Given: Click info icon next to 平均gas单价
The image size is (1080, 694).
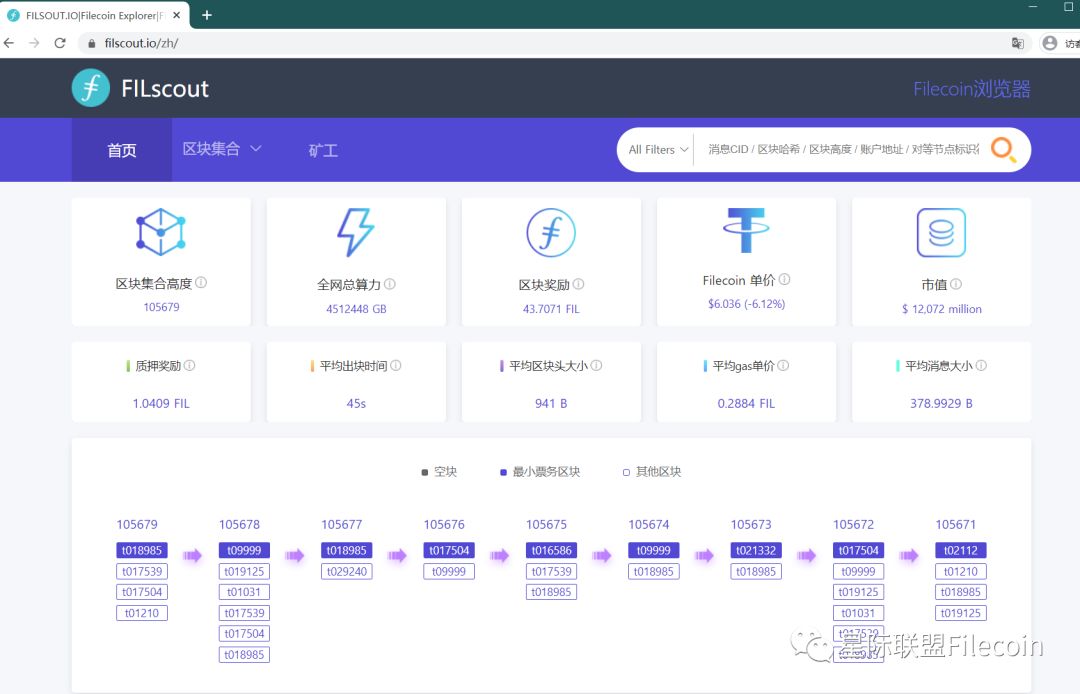Looking at the screenshot, I should pyautogui.click(x=783, y=366).
